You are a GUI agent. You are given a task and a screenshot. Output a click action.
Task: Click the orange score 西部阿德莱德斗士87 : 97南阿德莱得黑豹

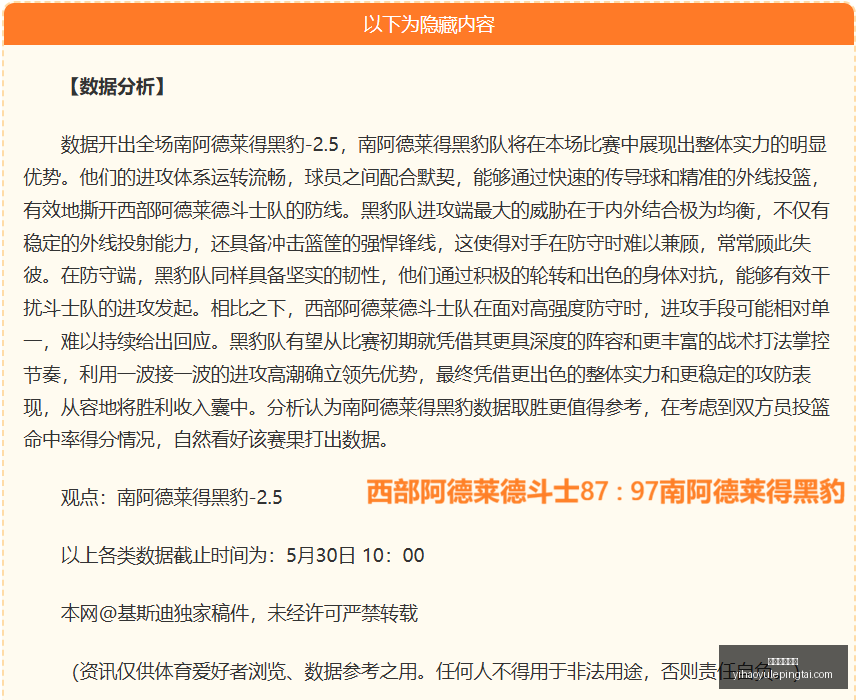tap(605, 491)
